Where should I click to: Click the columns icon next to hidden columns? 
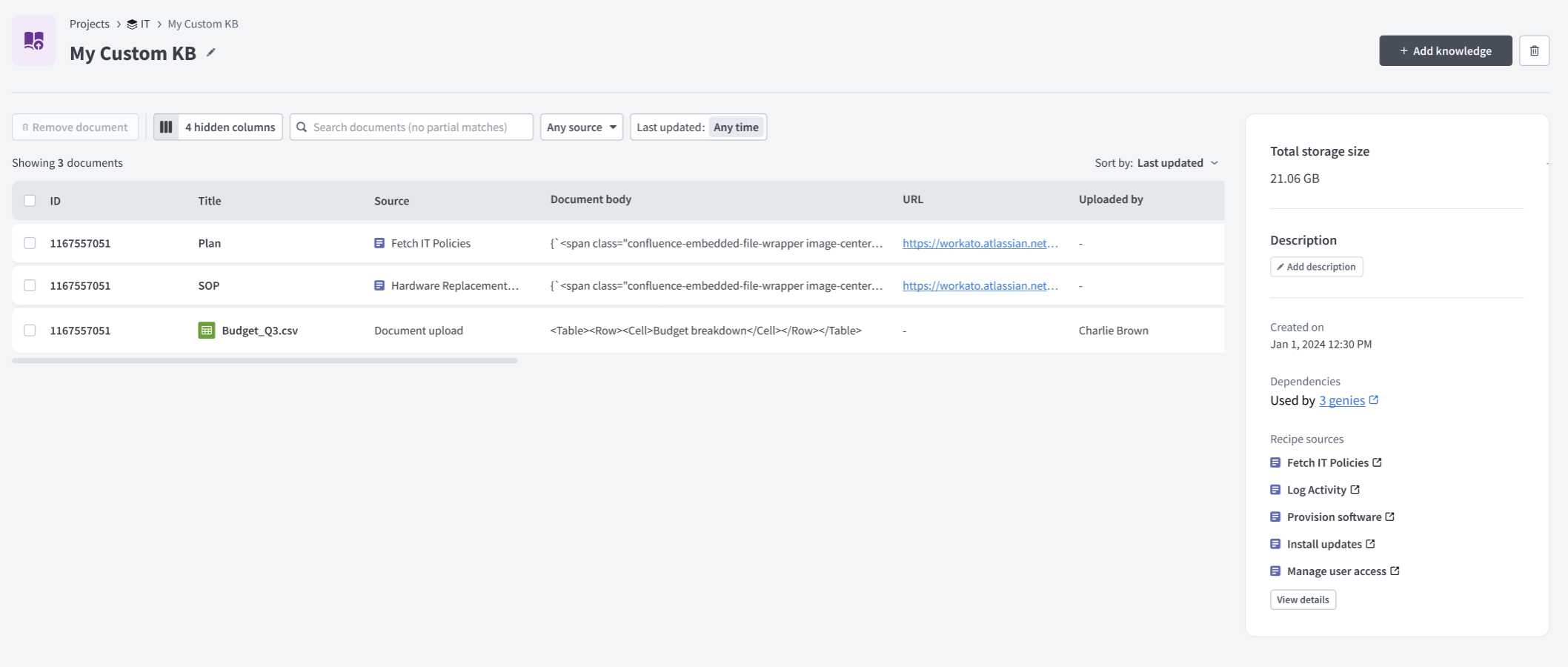(x=167, y=127)
